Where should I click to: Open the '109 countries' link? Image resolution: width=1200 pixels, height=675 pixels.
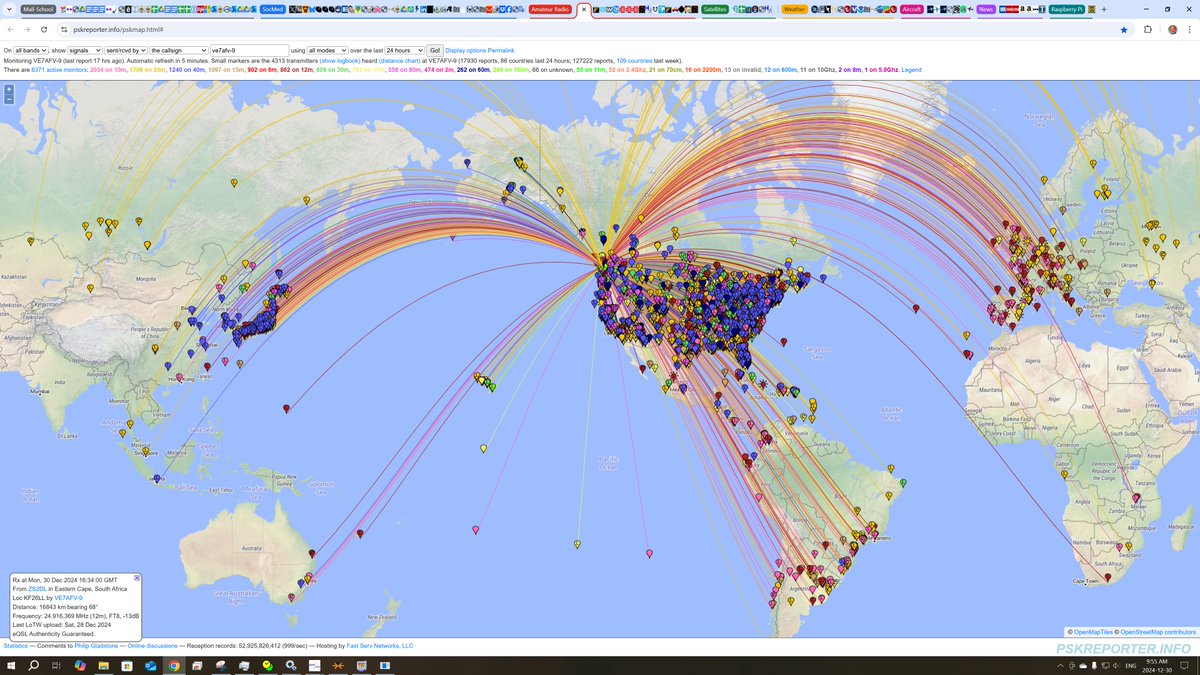pos(633,60)
